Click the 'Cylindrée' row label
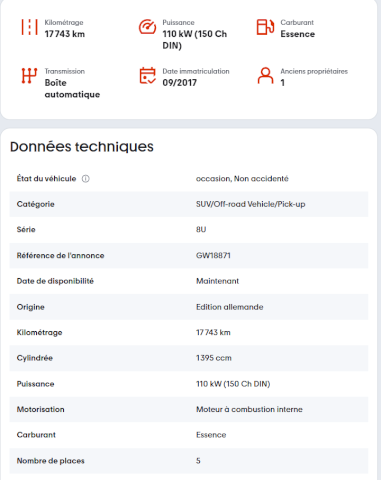This screenshot has width=381, height=480. pyautogui.click(x=35, y=358)
